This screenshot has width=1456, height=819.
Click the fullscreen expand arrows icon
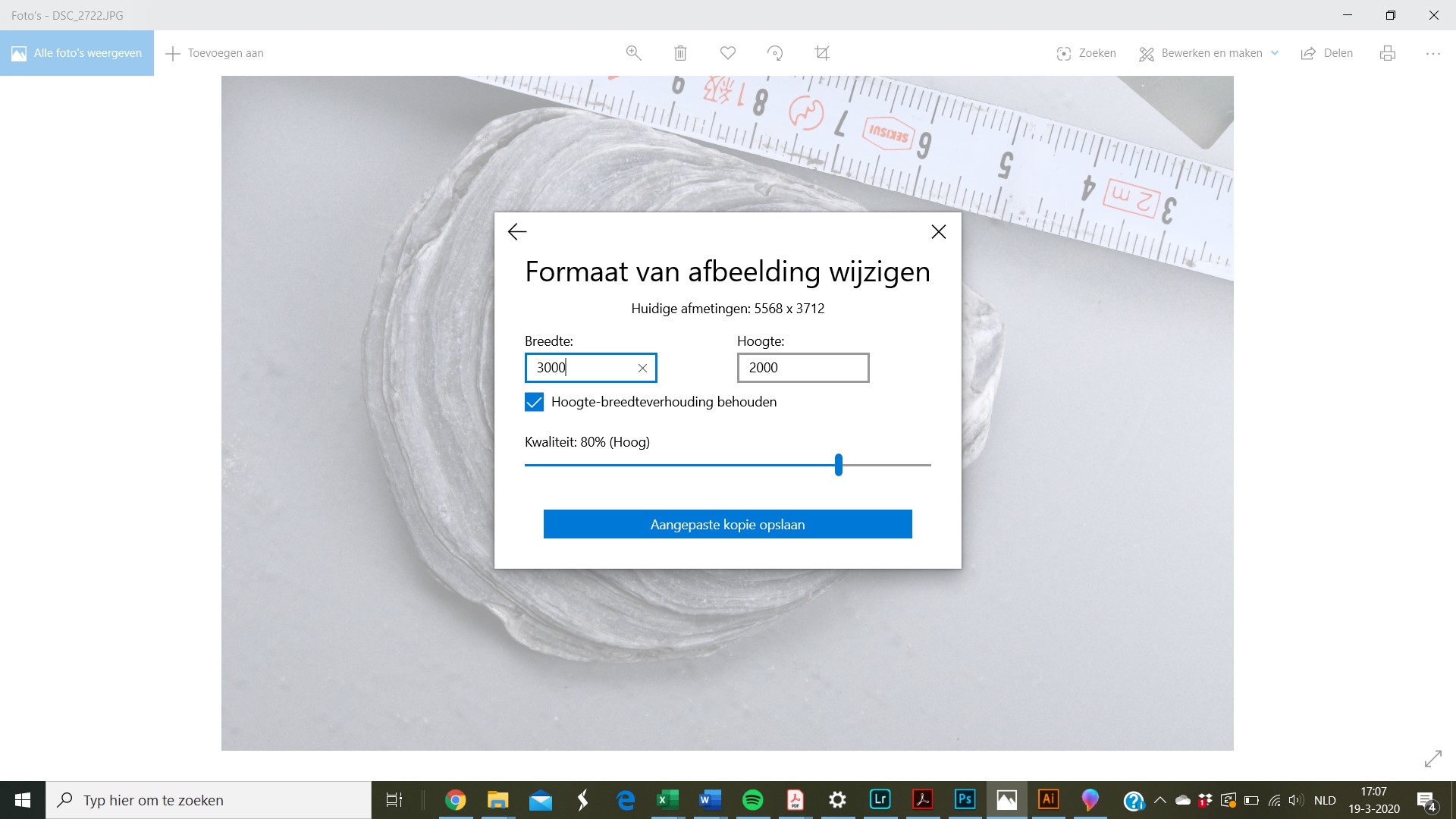(1432, 758)
